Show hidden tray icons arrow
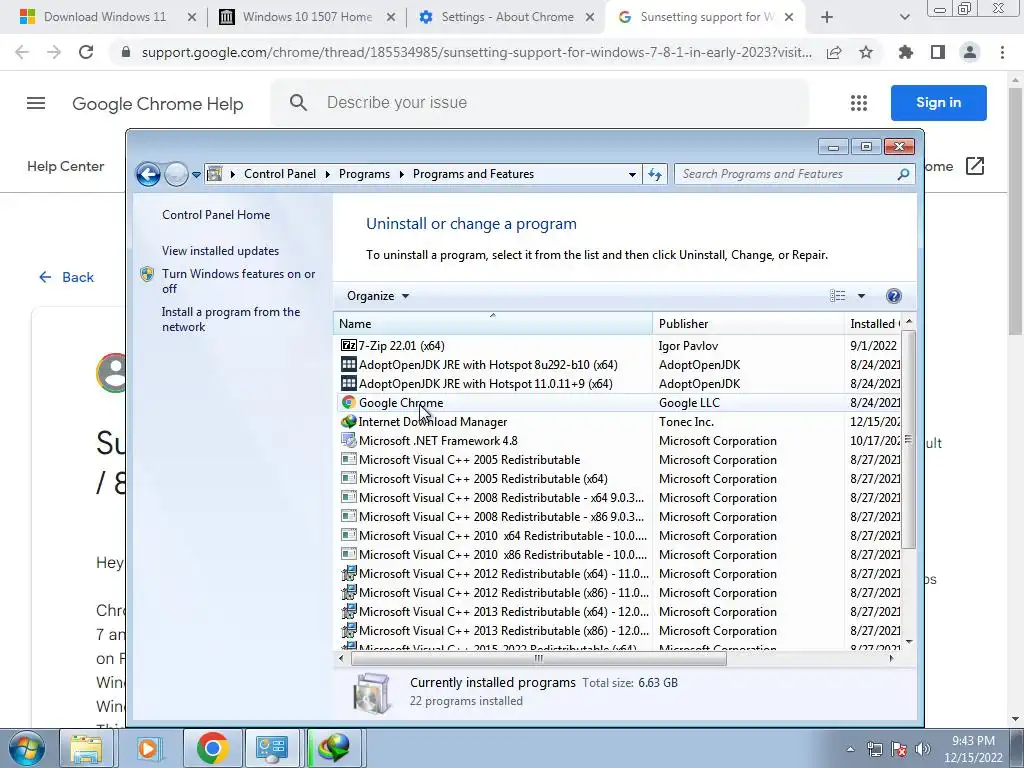 [x=850, y=749]
